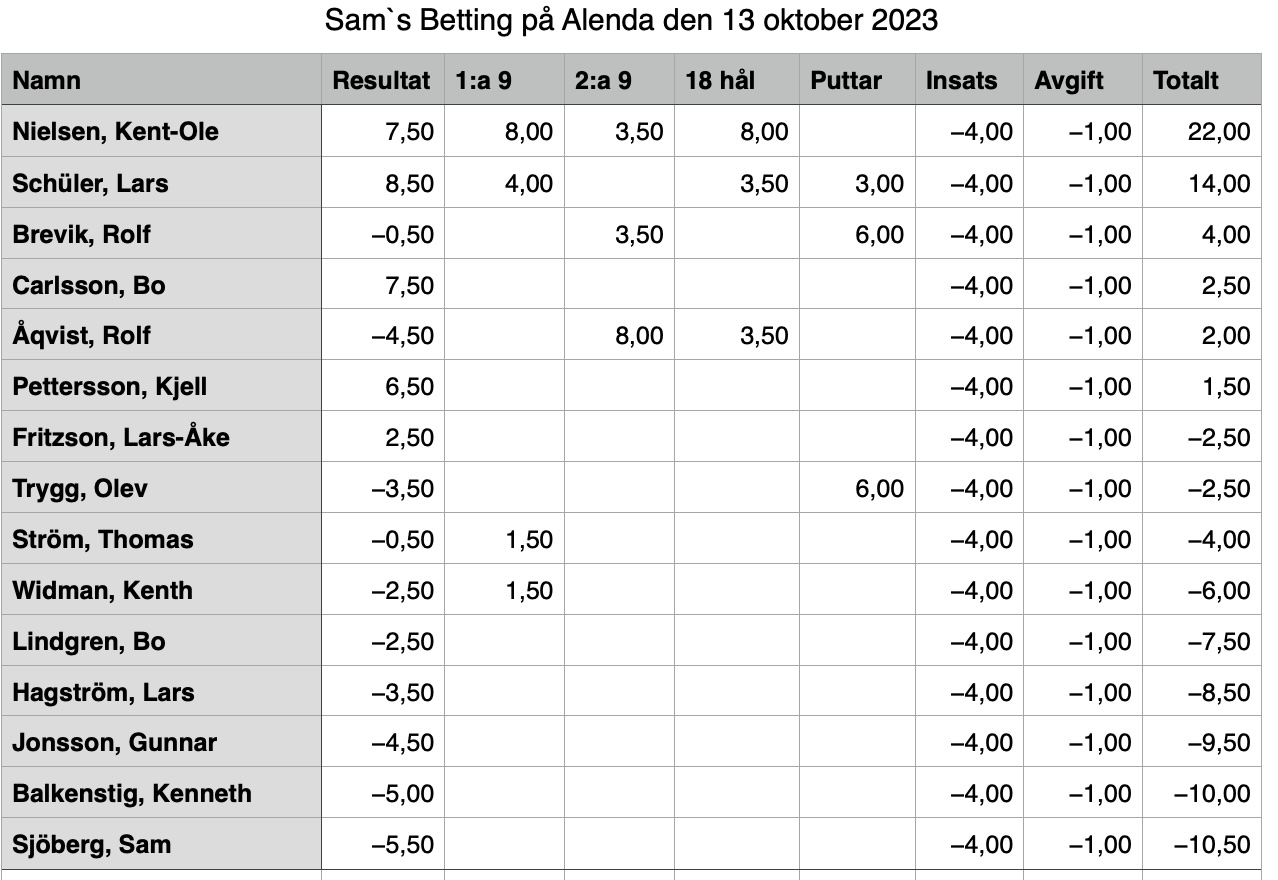The width and height of the screenshot is (1278, 880).
Task: Select the Puttar column header
Action: click(857, 80)
